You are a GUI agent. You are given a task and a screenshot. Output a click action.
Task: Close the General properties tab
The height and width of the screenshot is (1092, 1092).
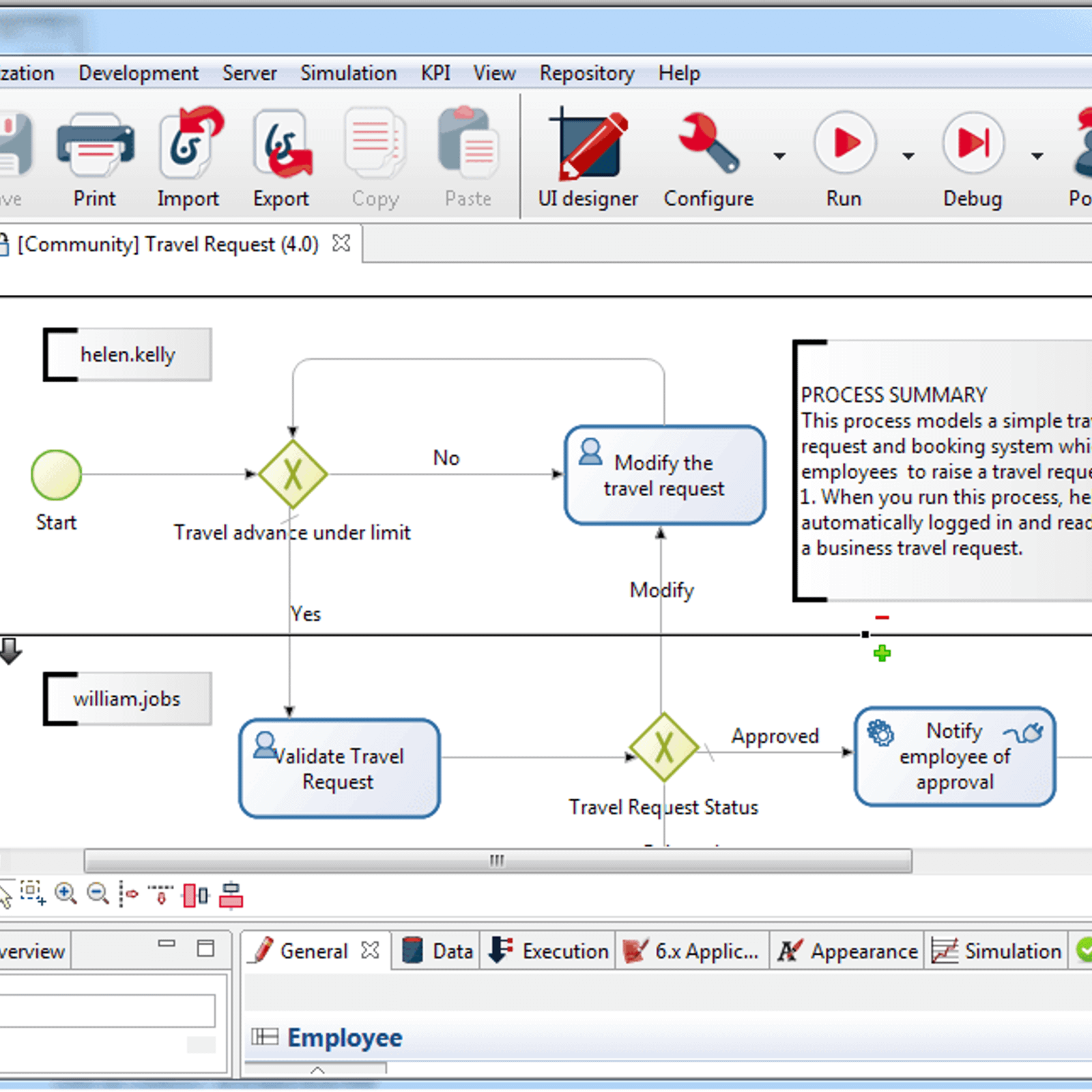tap(370, 949)
